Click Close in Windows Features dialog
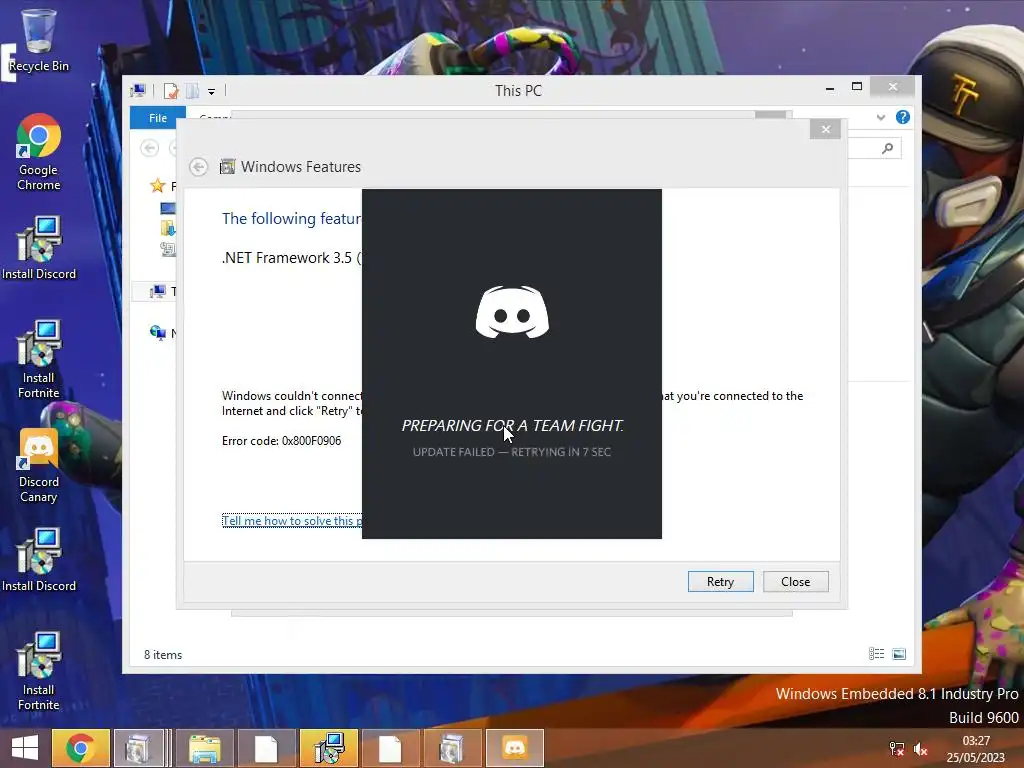This screenshot has height=768, width=1024. [795, 581]
